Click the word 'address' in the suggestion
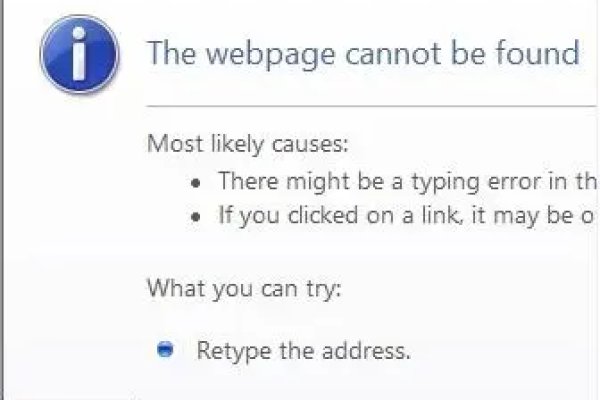This screenshot has height=400, width=600. (x=365, y=350)
